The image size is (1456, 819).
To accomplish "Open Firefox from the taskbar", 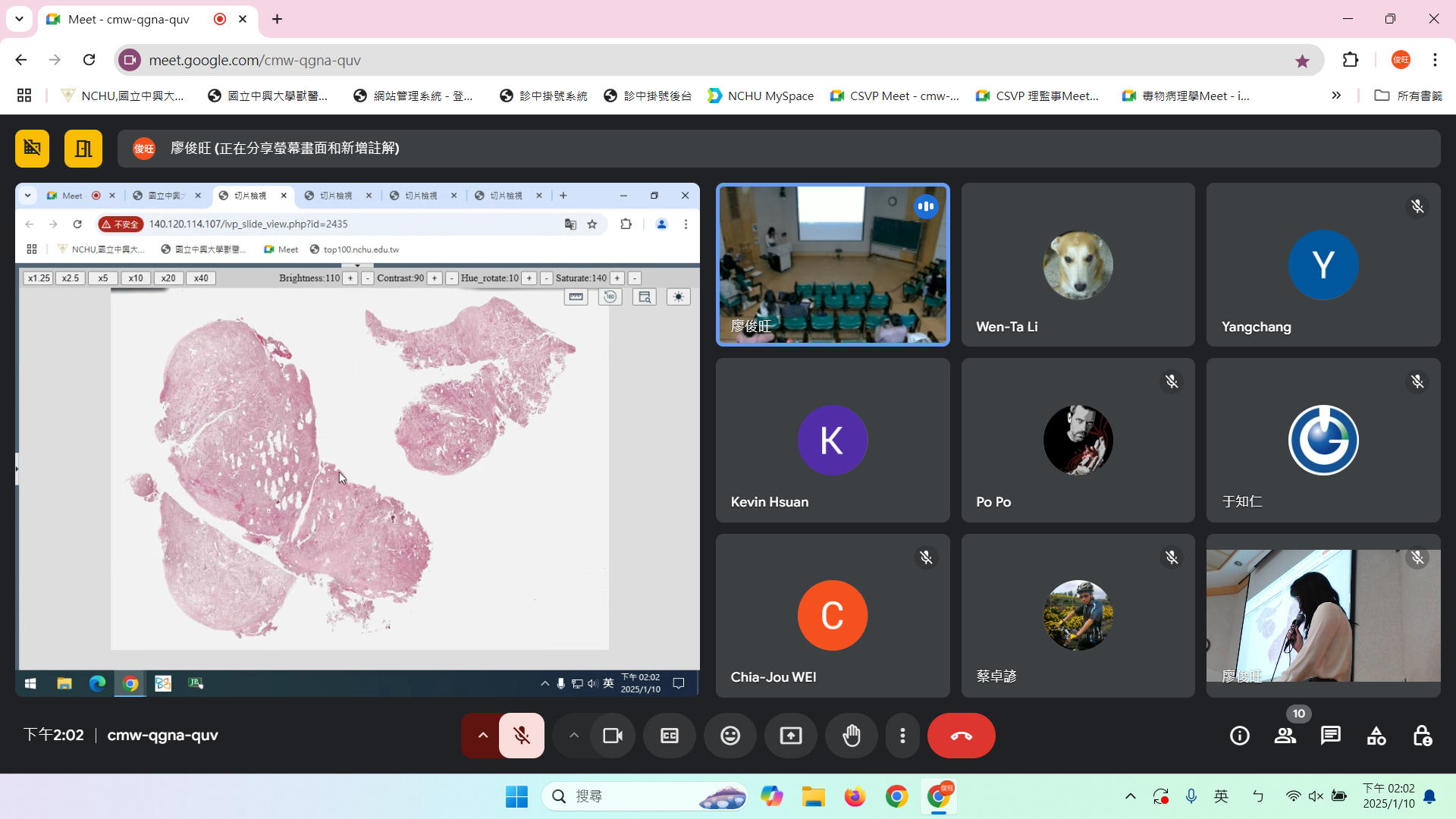I will [855, 796].
